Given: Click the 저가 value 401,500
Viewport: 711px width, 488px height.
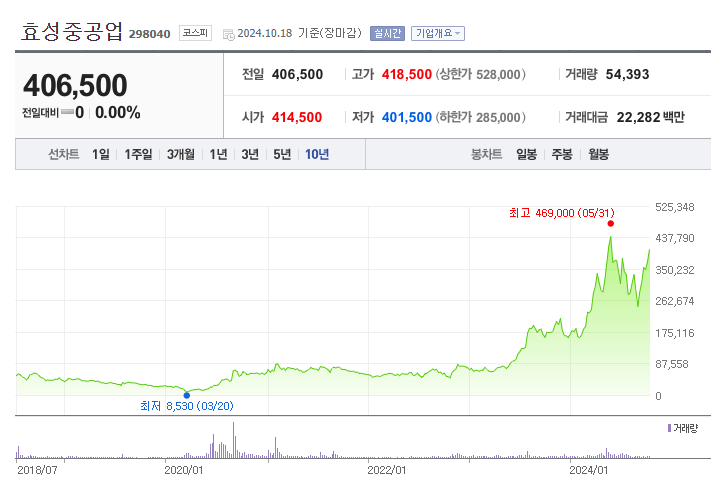Looking at the screenshot, I should [x=407, y=117].
